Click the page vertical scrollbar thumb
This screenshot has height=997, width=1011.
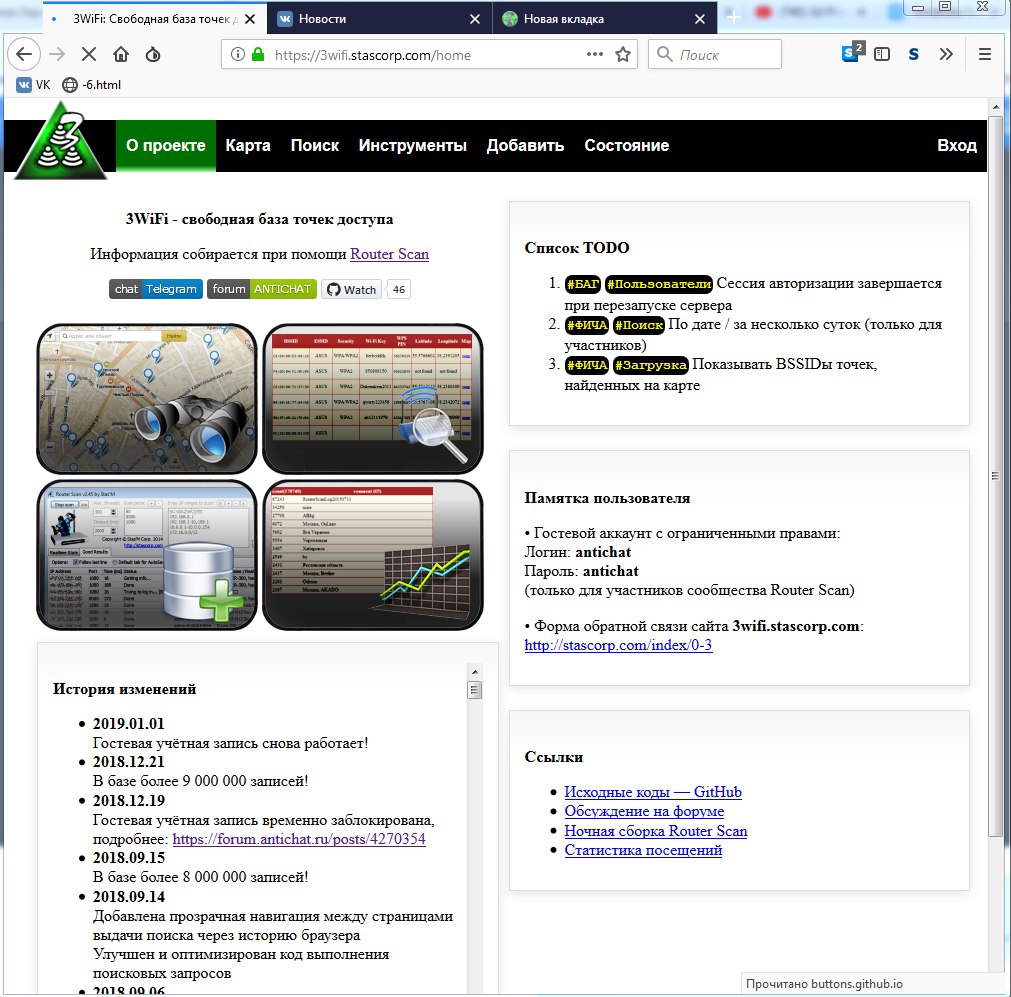(995, 476)
